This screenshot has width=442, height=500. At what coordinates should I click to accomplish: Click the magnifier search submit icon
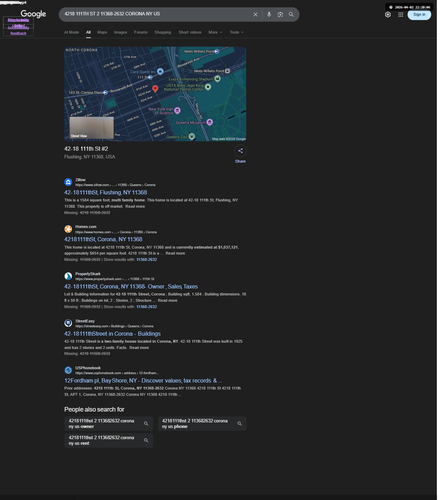pos(291,14)
